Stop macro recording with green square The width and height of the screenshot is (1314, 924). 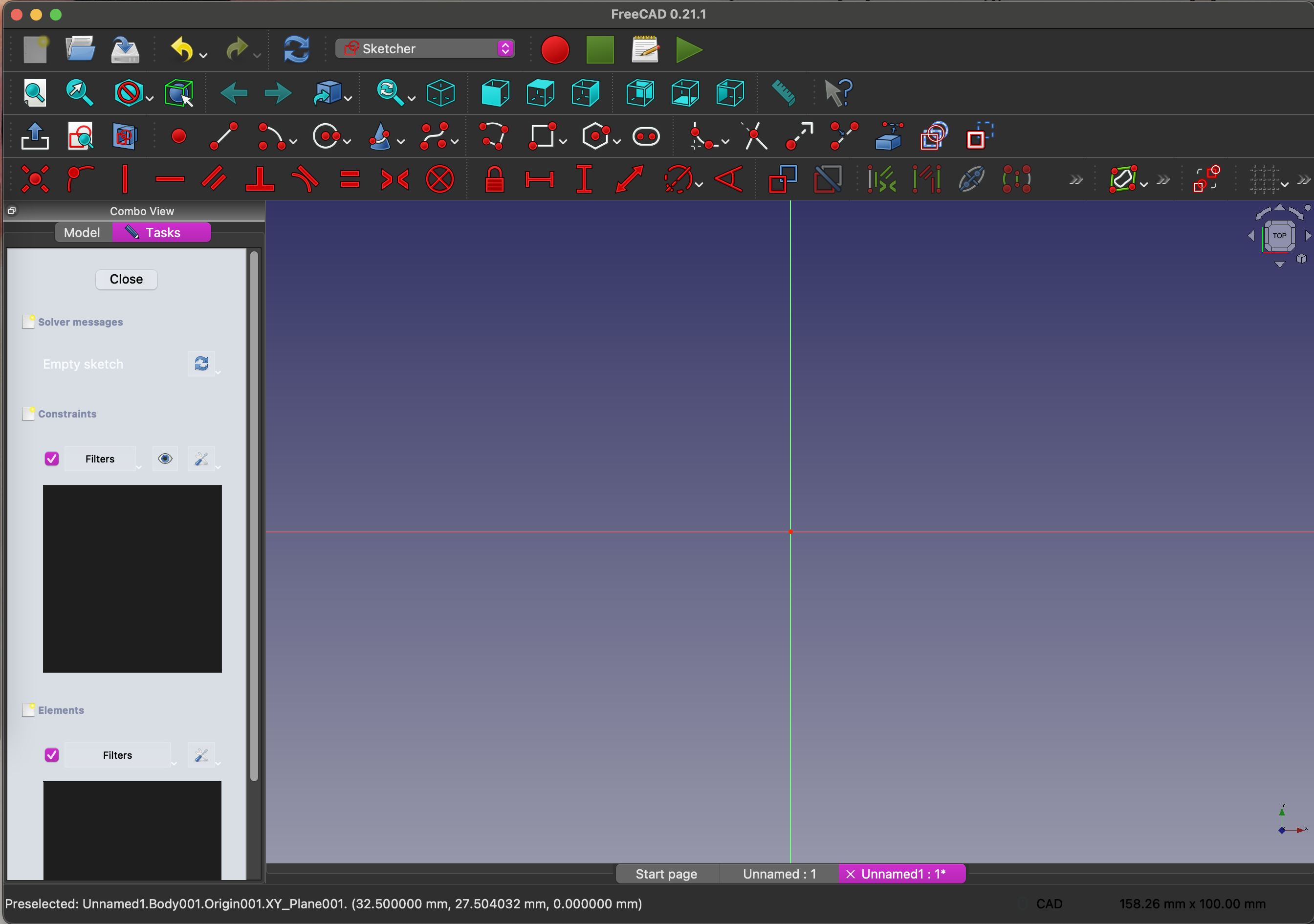(x=600, y=50)
